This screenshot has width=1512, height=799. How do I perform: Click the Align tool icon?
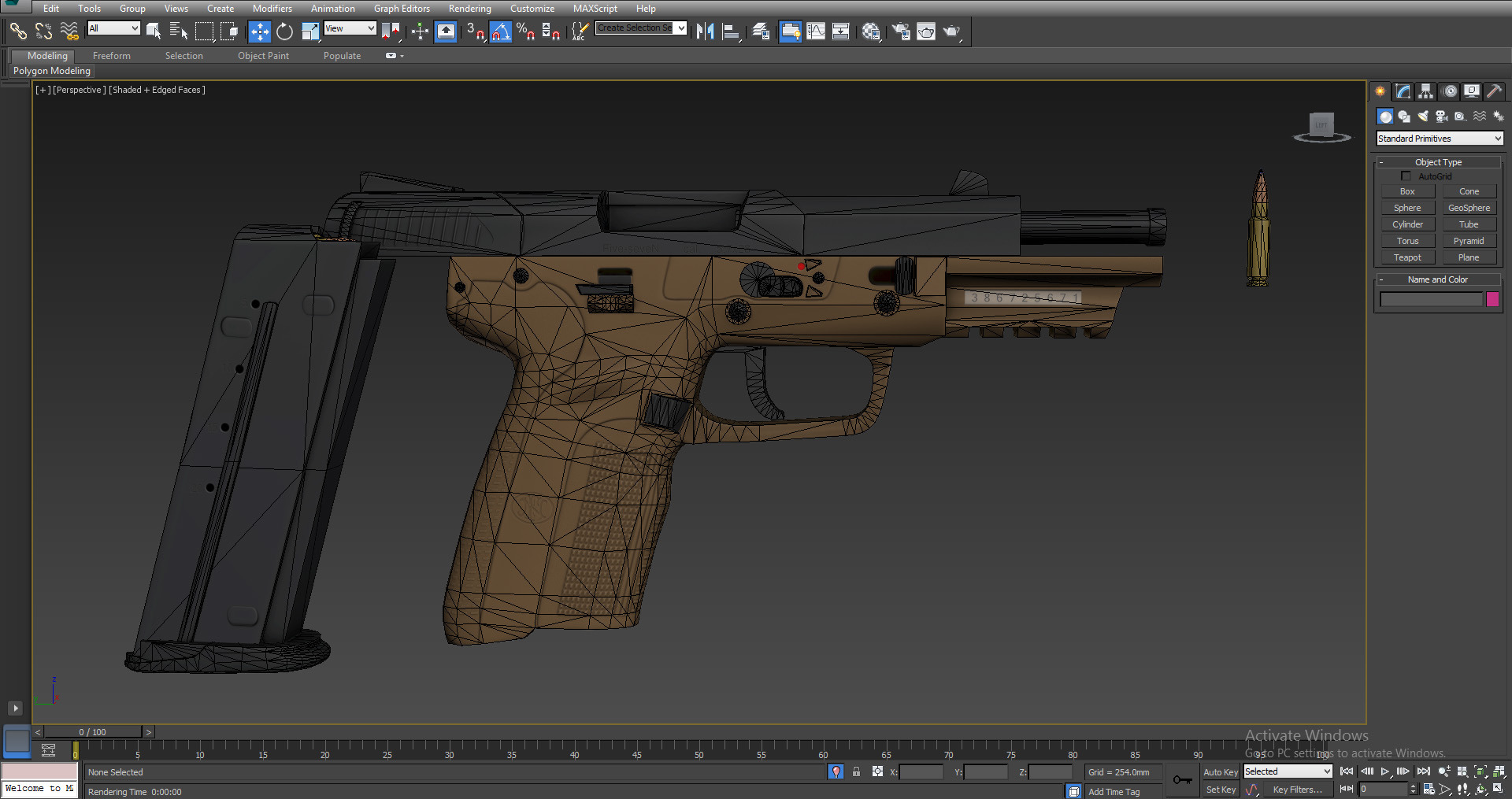(x=732, y=31)
